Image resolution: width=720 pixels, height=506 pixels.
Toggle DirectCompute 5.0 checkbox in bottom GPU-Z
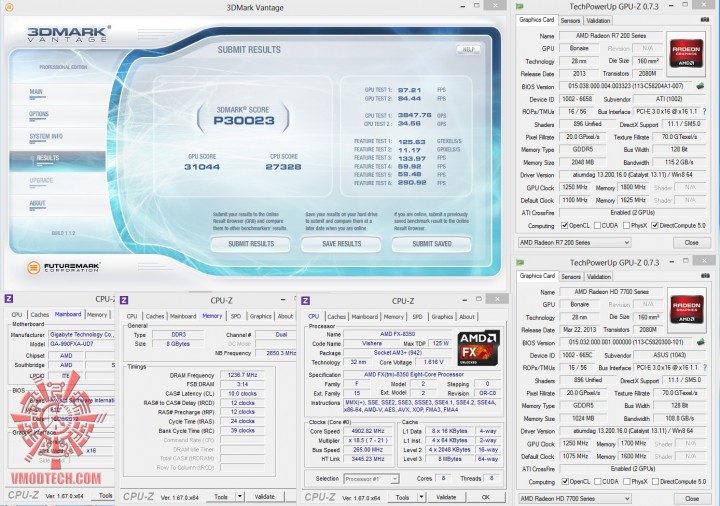pyautogui.click(x=655, y=481)
